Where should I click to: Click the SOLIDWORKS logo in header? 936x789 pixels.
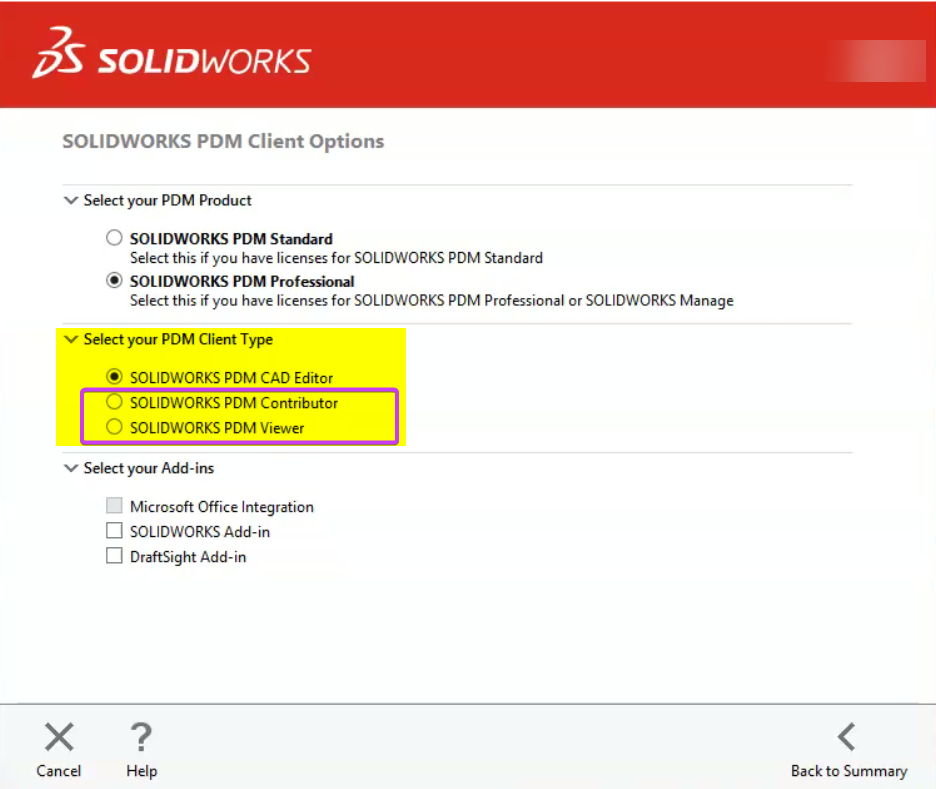click(172, 53)
